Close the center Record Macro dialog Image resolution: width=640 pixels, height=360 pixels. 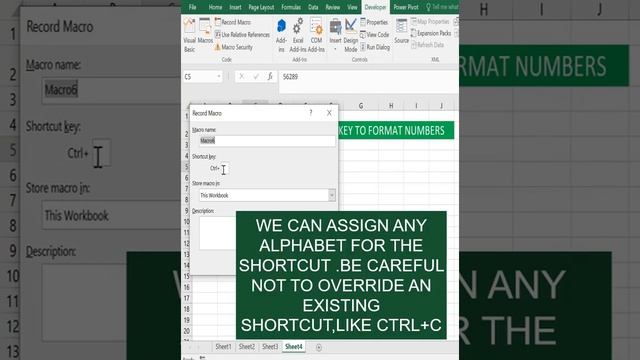pos(329,113)
